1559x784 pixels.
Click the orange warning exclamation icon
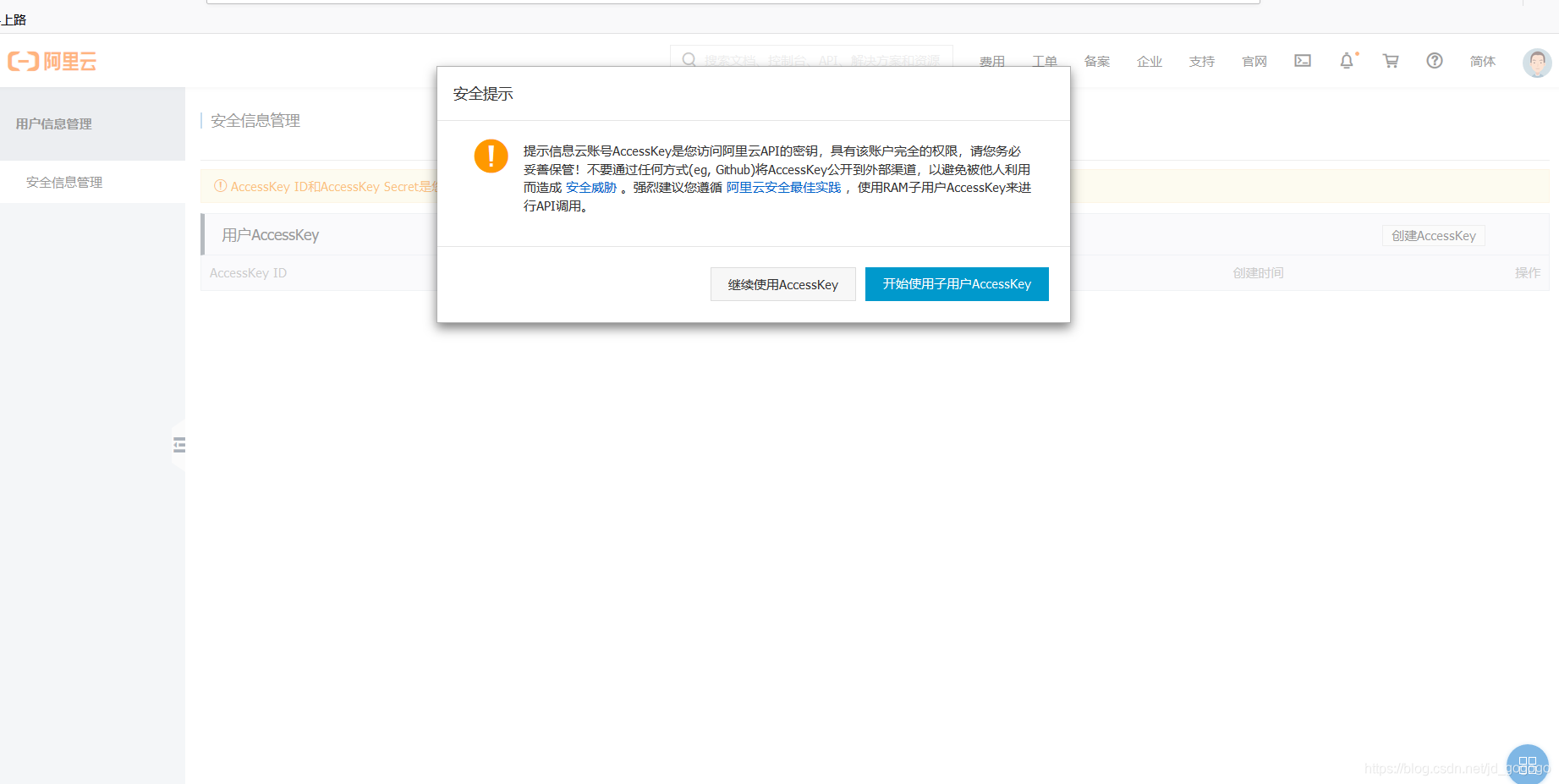[491, 156]
